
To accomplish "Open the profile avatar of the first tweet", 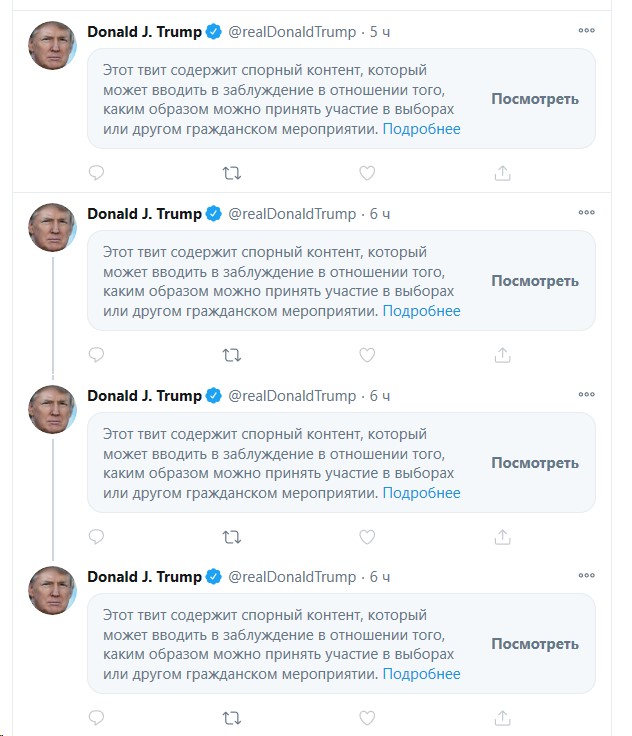I will (x=52, y=46).
